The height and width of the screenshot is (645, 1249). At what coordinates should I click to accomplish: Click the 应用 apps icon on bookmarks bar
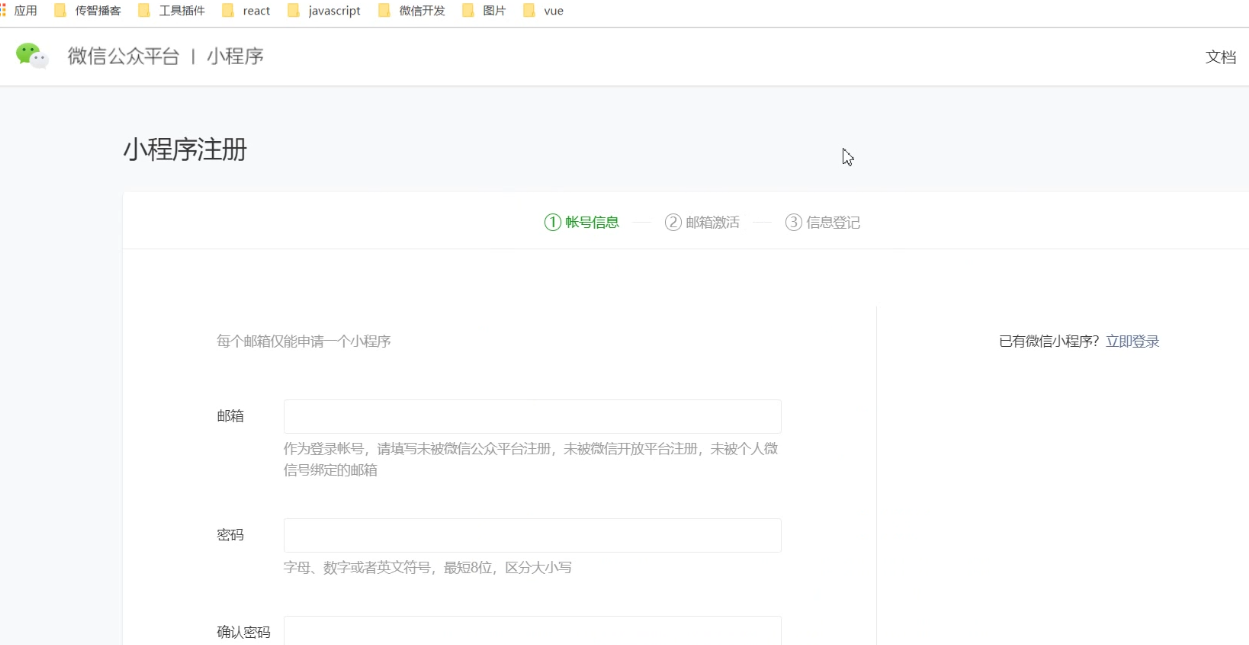pyautogui.click(x=21, y=10)
